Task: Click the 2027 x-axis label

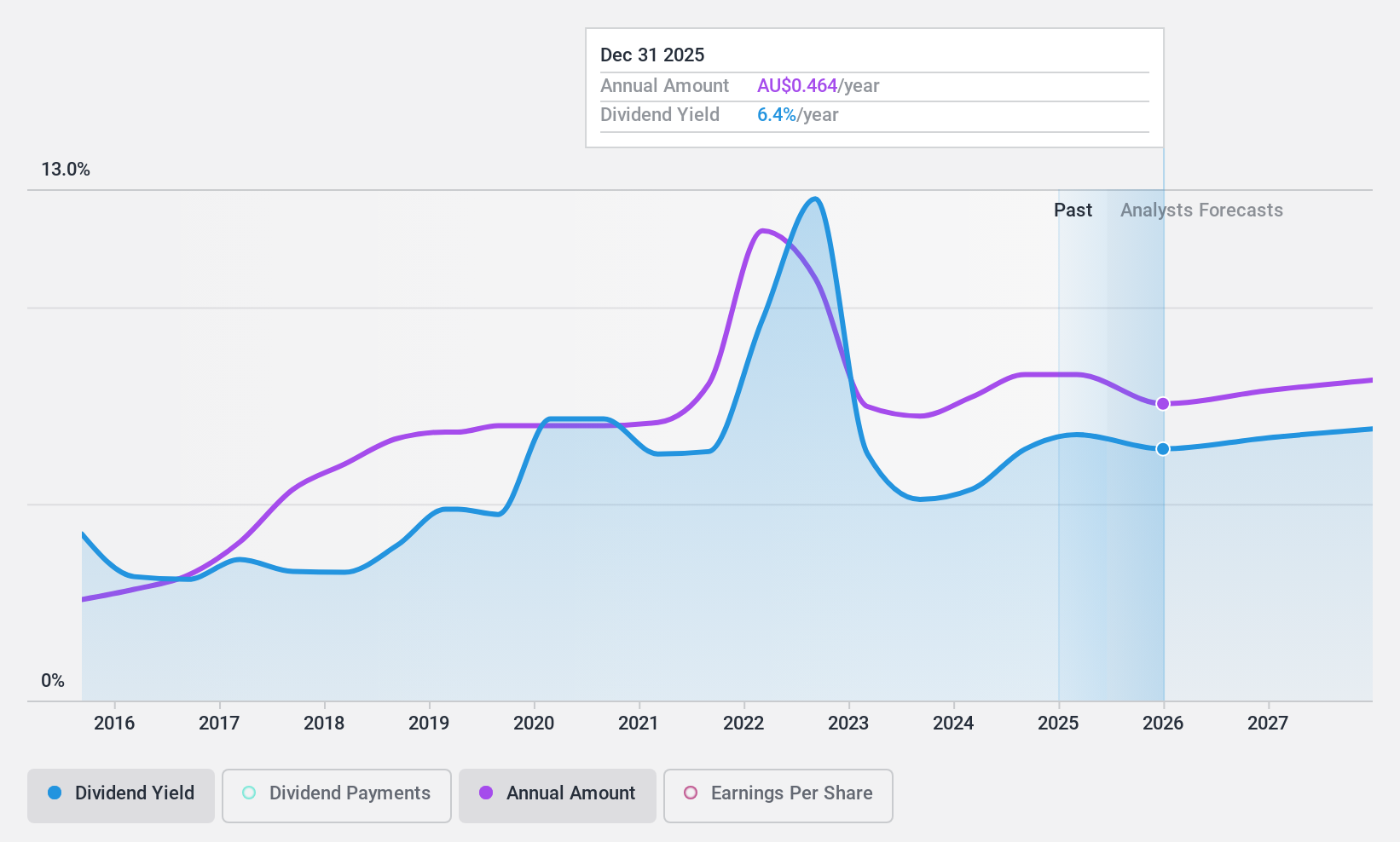Action: (x=1268, y=724)
